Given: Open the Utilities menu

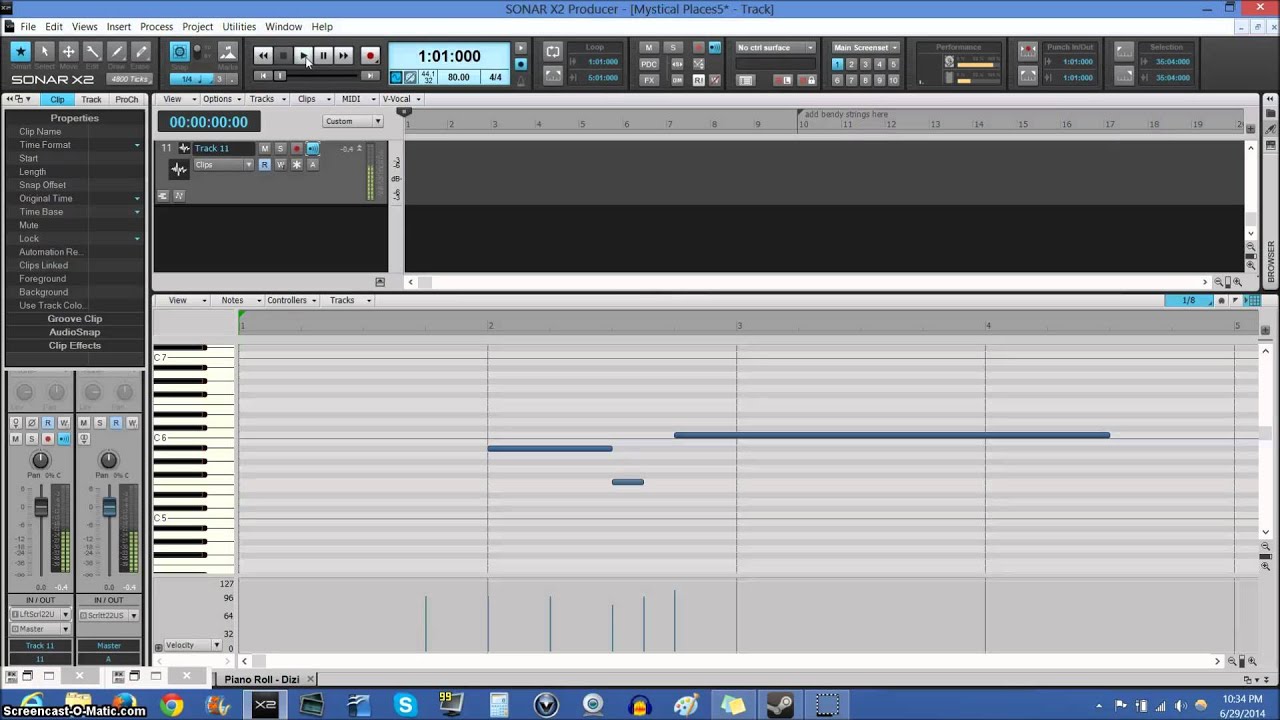Looking at the screenshot, I should pyautogui.click(x=239, y=26).
